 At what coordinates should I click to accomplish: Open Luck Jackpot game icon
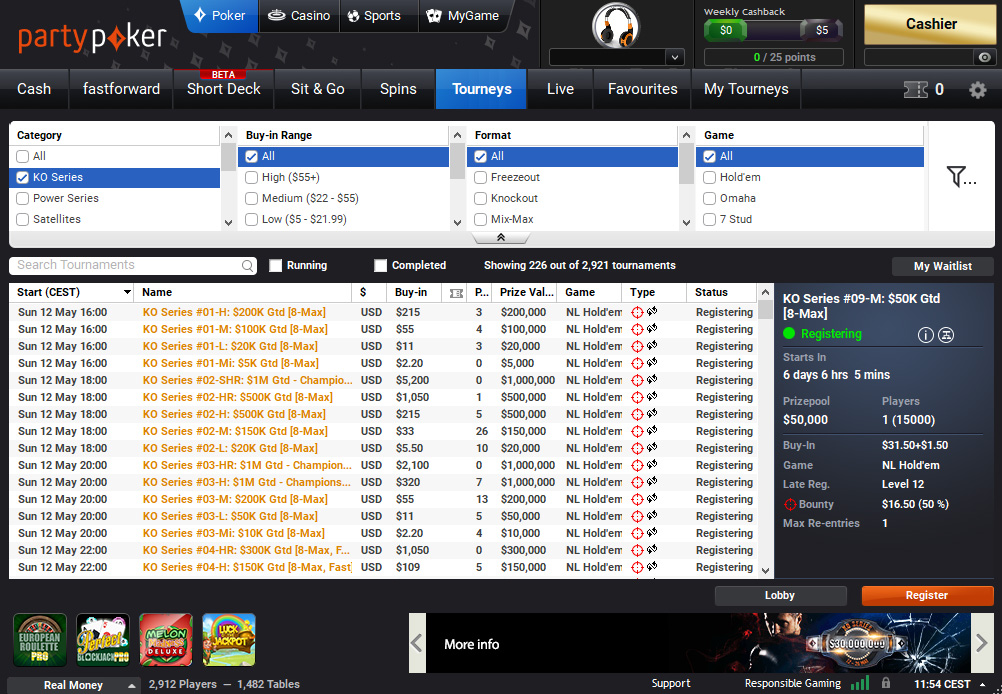(229, 640)
